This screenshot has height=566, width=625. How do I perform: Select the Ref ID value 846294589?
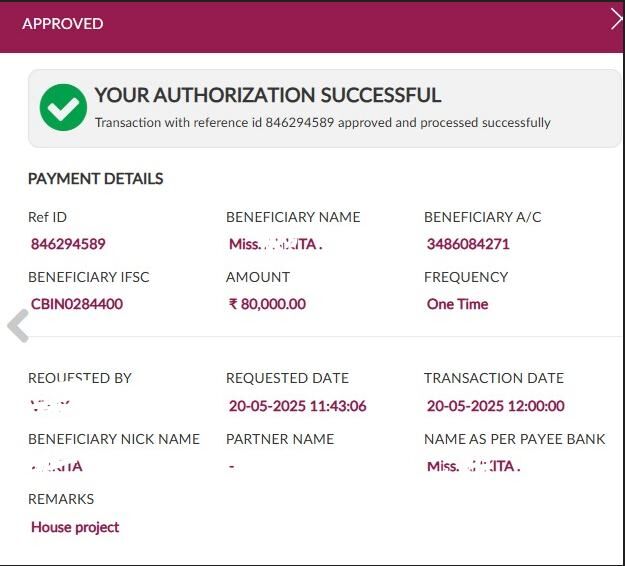click(68, 244)
